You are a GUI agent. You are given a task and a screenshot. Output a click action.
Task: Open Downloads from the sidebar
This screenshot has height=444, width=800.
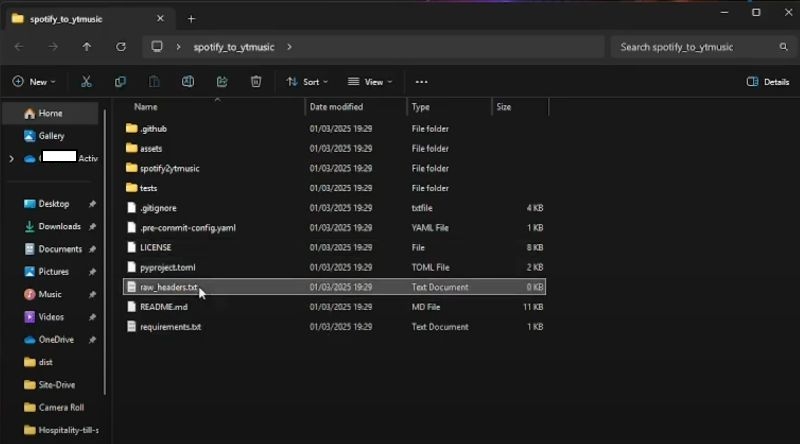(59, 226)
